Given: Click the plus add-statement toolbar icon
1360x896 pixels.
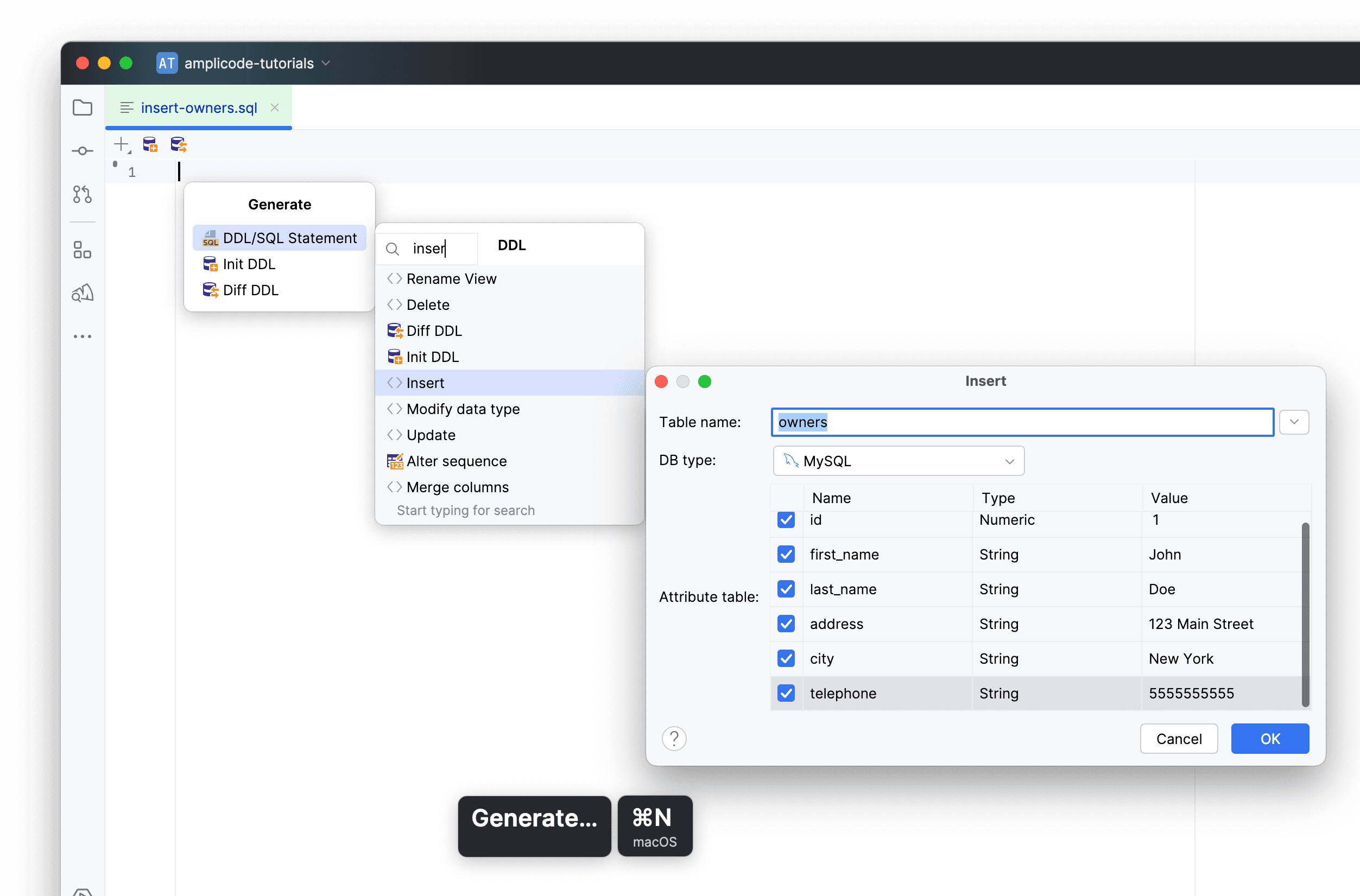Looking at the screenshot, I should pos(122,144).
